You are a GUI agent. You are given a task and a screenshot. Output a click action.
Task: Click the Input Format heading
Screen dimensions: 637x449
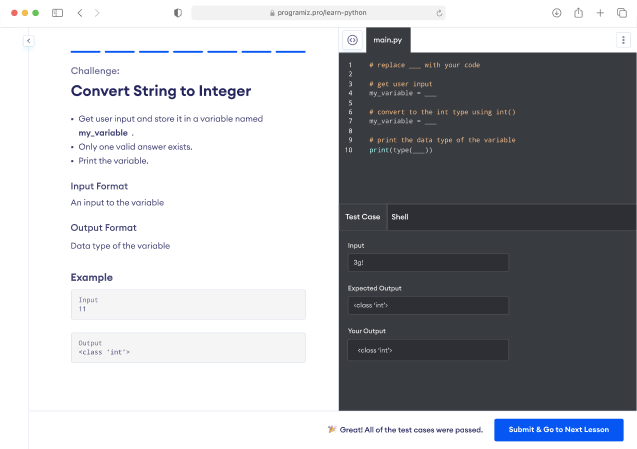99,186
